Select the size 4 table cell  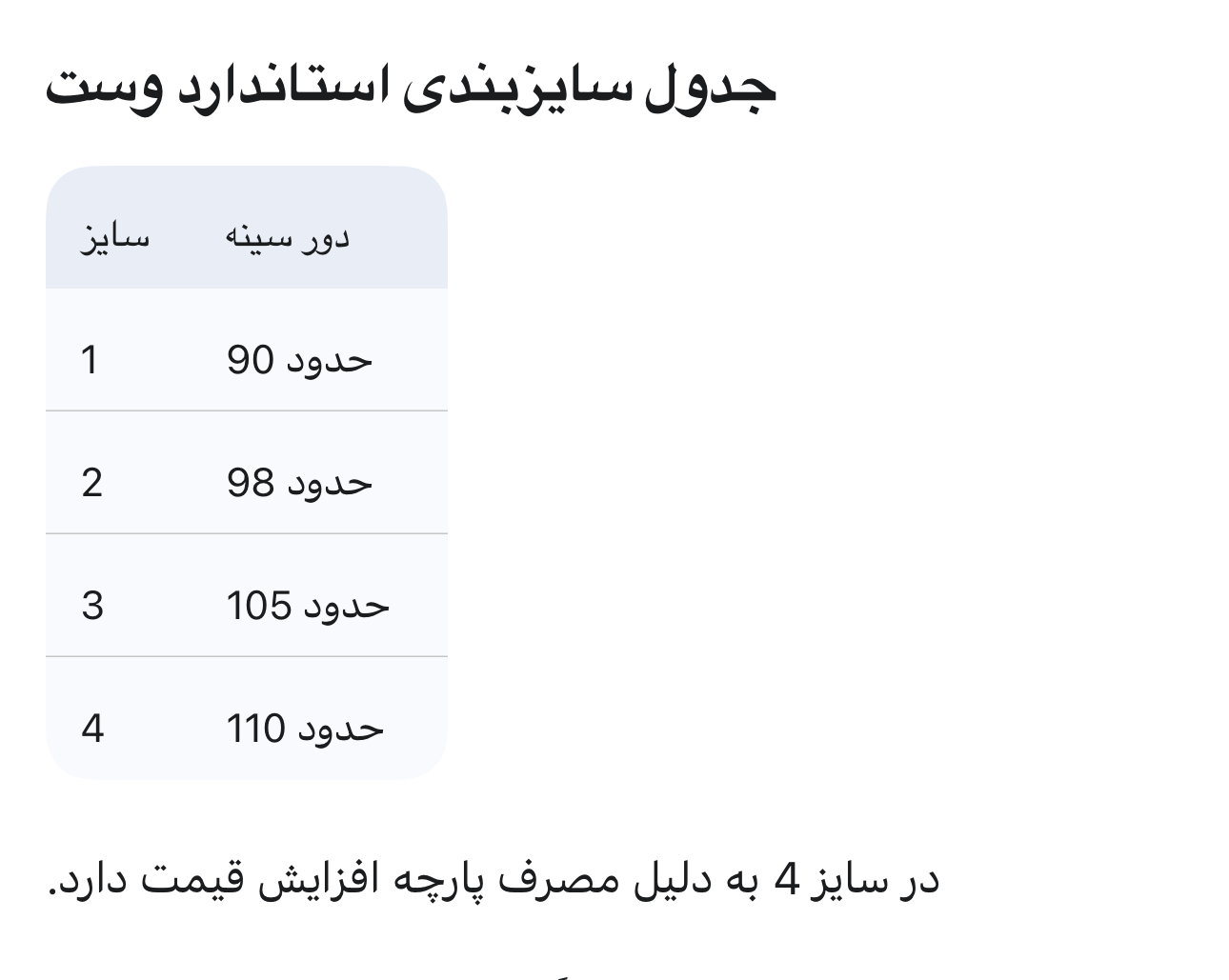[92, 729]
